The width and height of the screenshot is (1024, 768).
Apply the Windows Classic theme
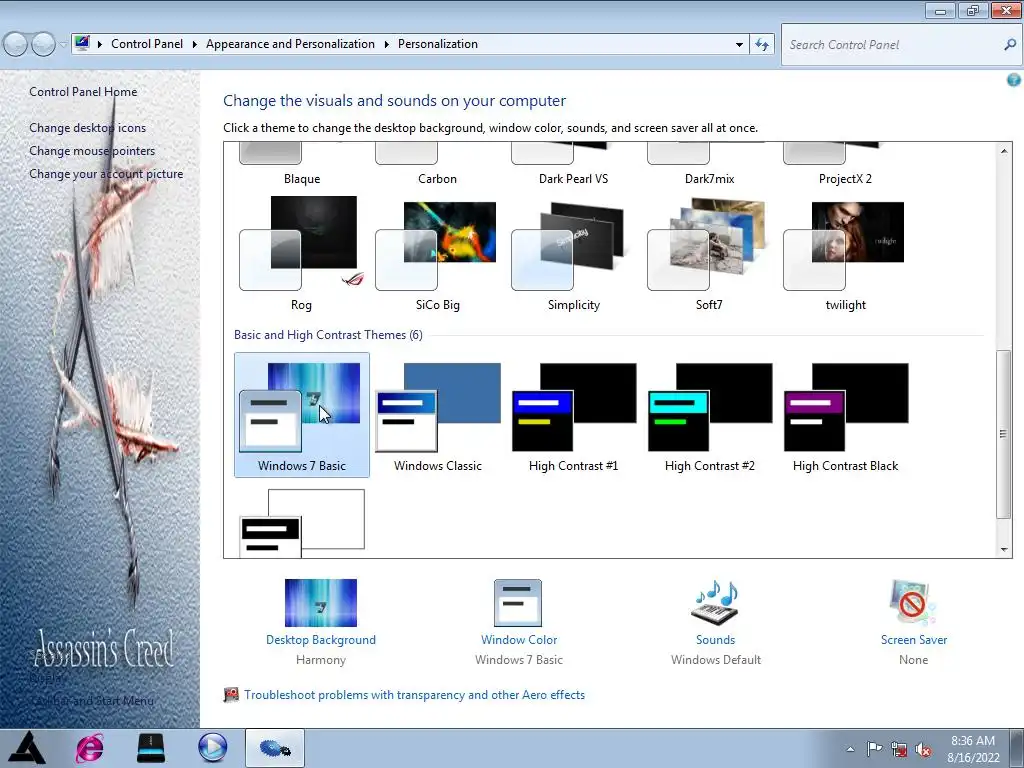[x=438, y=415]
